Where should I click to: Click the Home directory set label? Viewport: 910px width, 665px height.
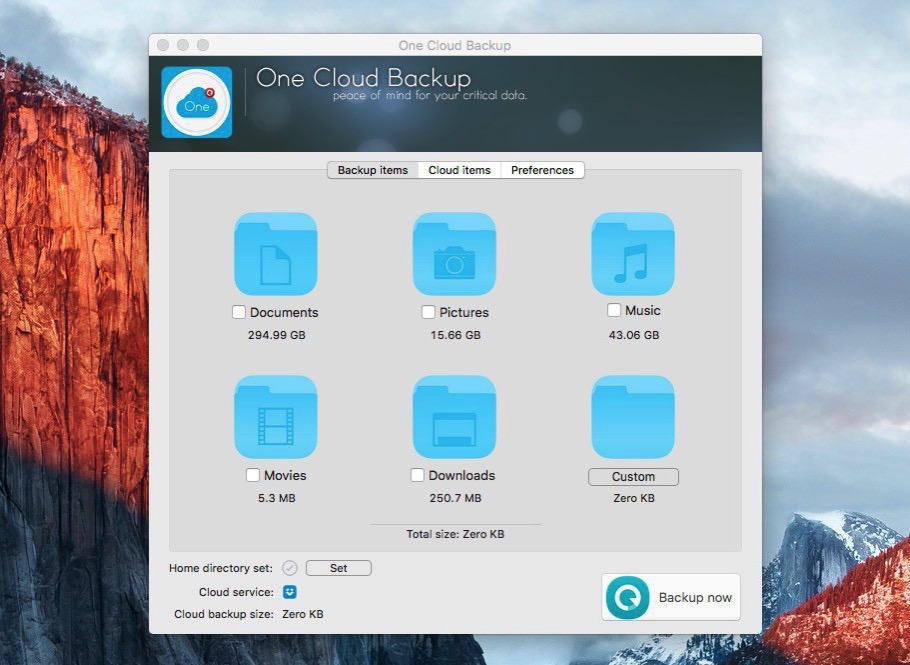[221, 568]
